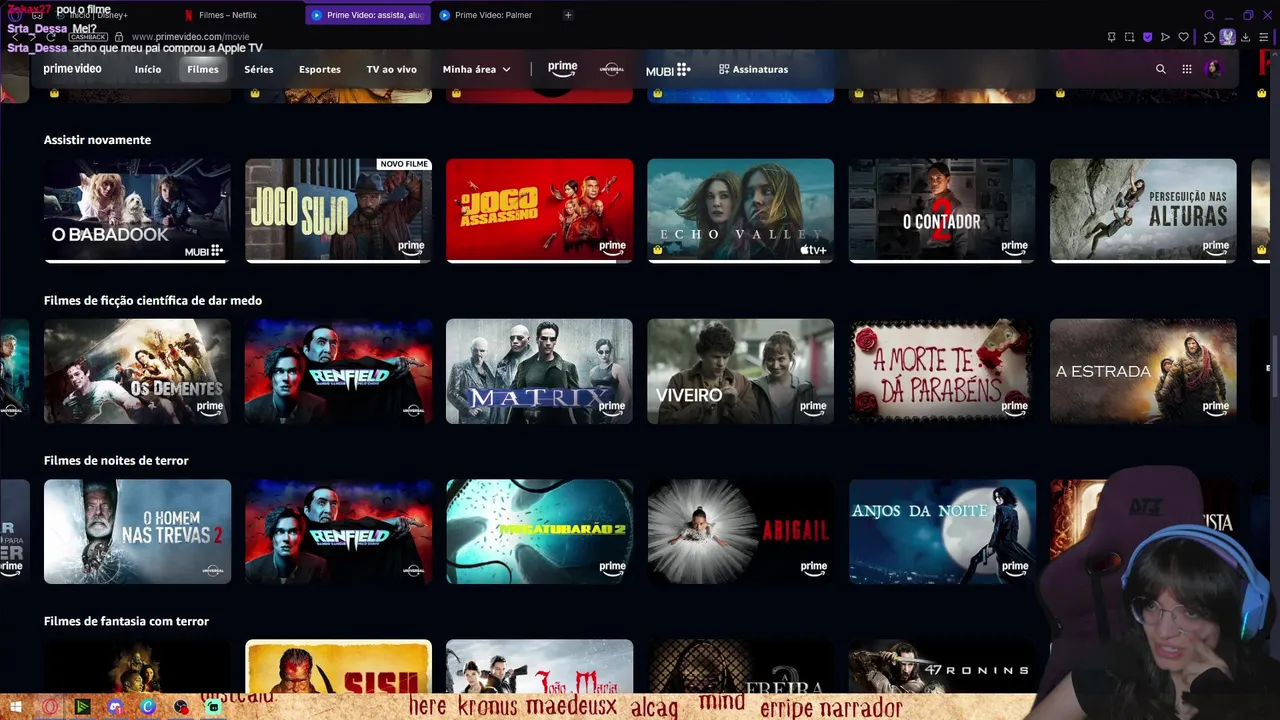The width and height of the screenshot is (1280, 720).
Task: Open Os Dementes movie thumbnail
Action: (137, 371)
